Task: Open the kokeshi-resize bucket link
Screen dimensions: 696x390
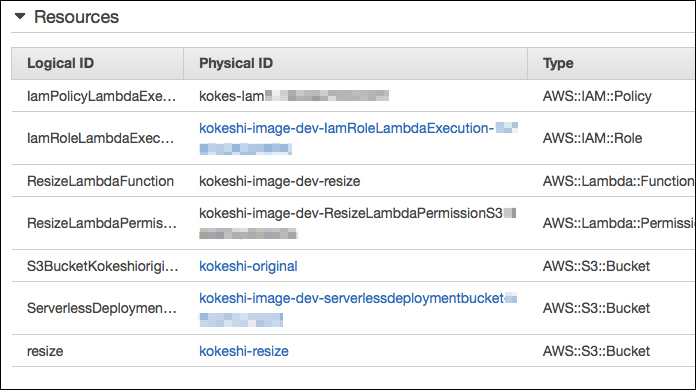Action: [244, 351]
